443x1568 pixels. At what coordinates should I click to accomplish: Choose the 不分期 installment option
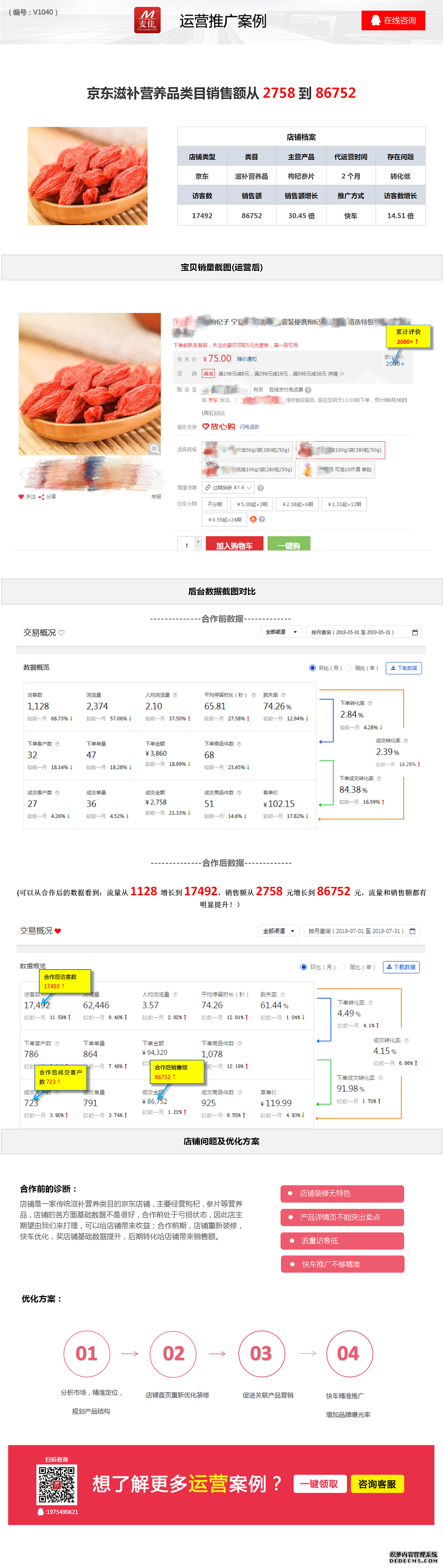coord(215,504)
